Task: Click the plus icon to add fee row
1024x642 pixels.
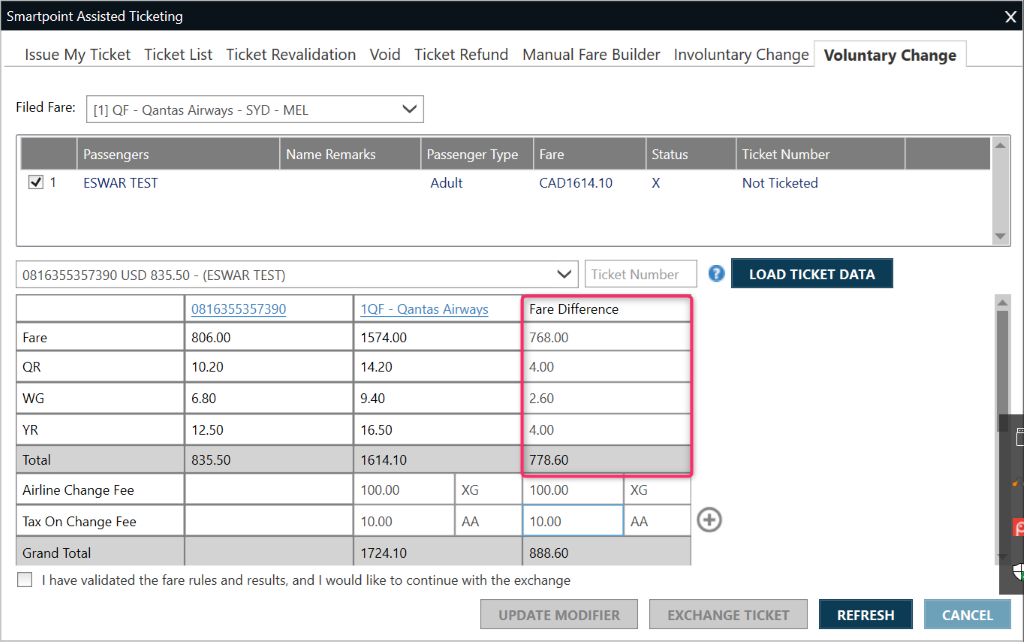Action: click(x=709, y=520)
